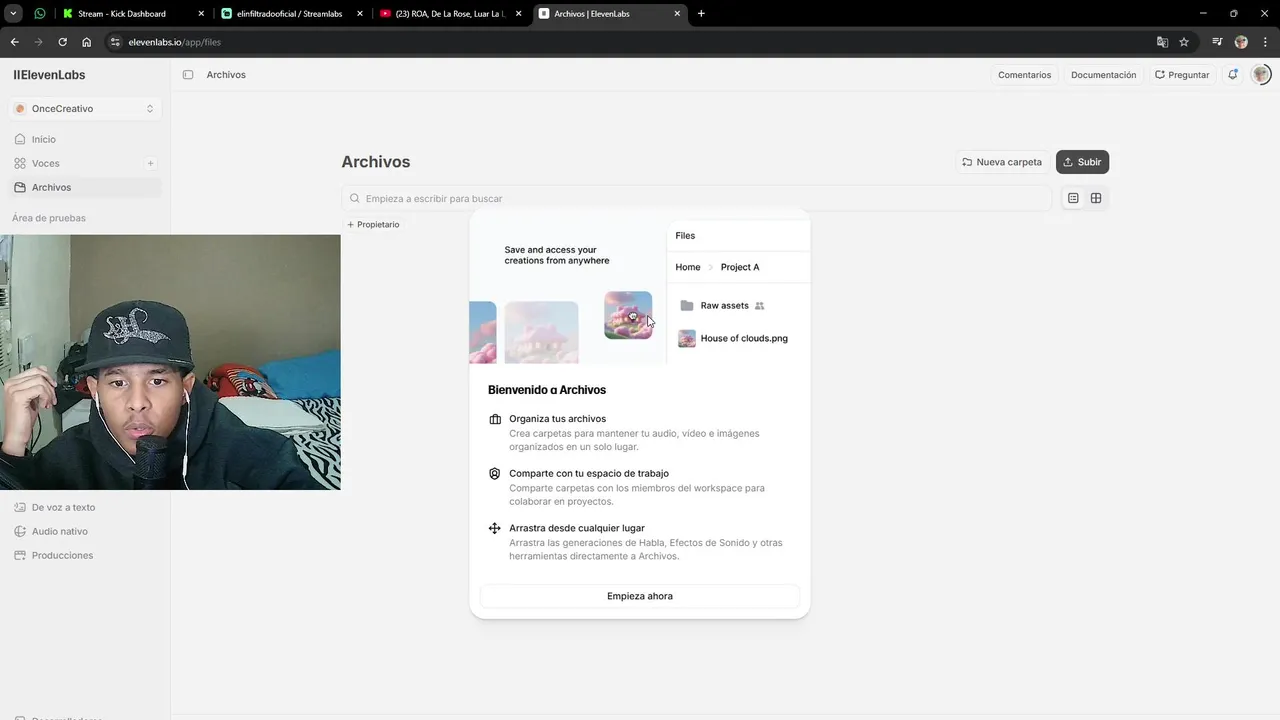Open the Chrome three-dot menu
The height and width of the screenshot is (720, 1280).
1265,42
